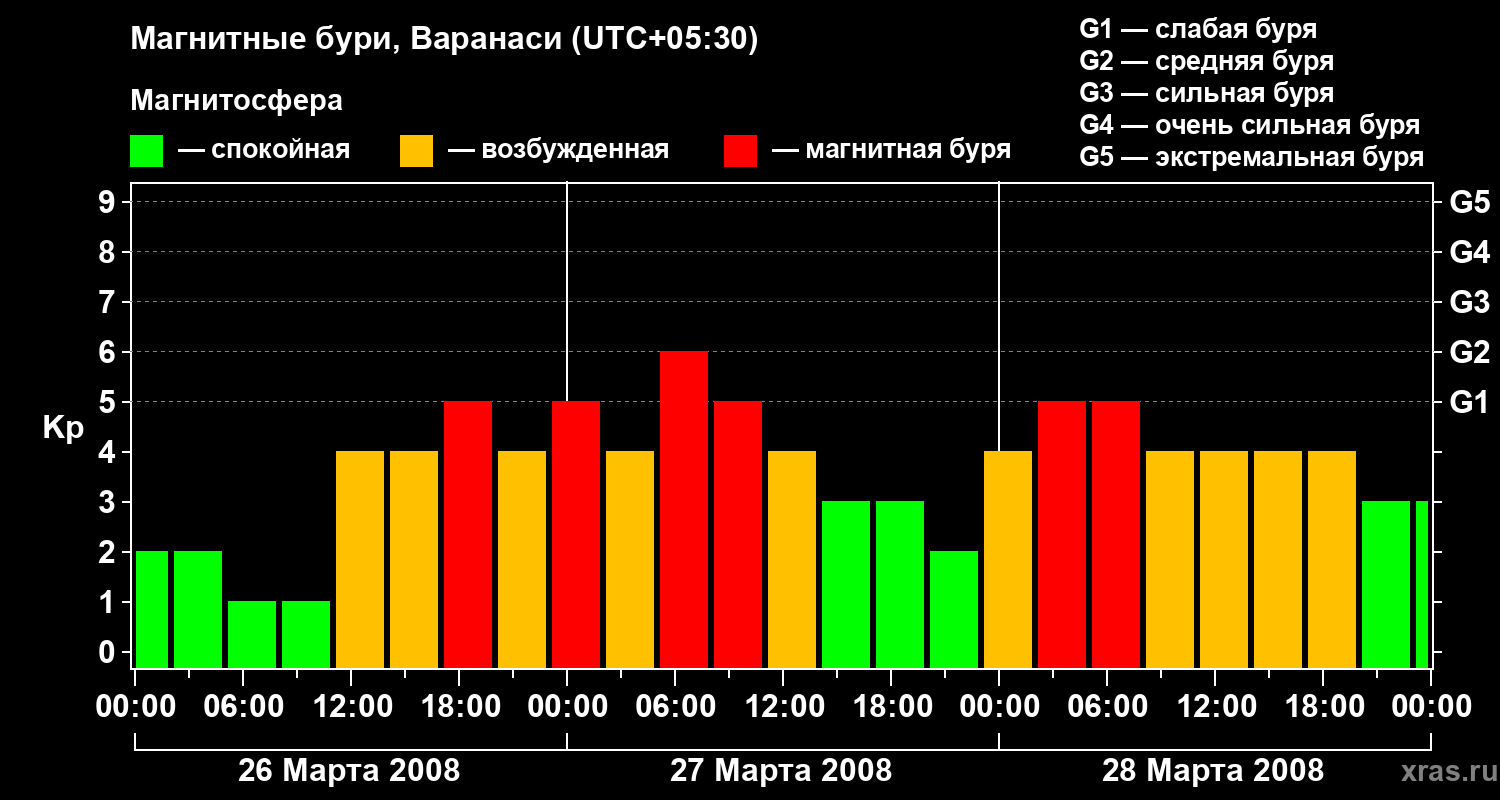The image size is (1500, 800).
Task: Click the 'G3 — сильная буря' description
Action: (1206, 93)
